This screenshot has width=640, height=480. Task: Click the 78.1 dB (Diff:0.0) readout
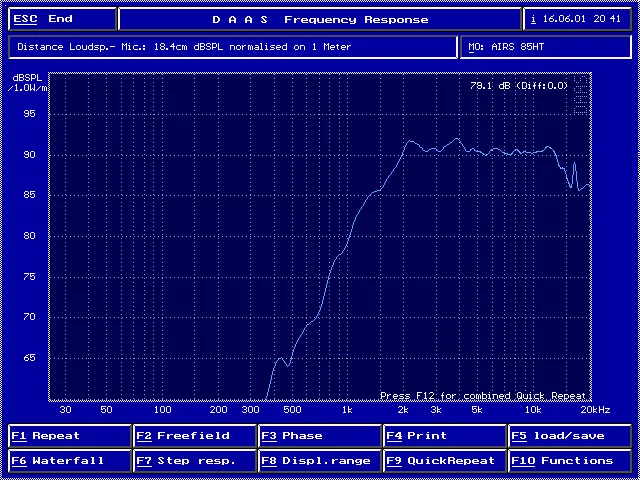click(519, 86)
